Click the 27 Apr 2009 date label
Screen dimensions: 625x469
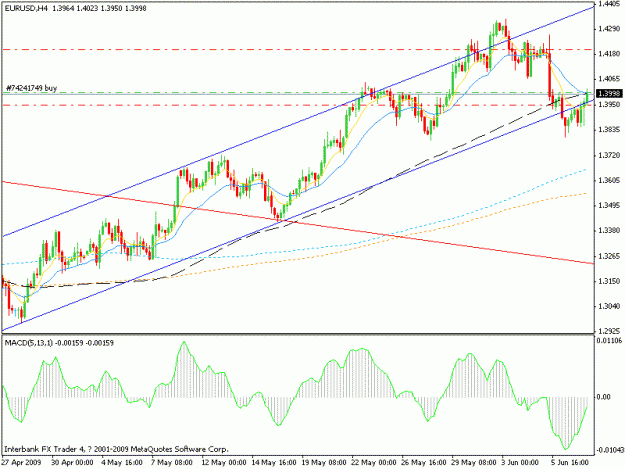(x=21, y=463)
